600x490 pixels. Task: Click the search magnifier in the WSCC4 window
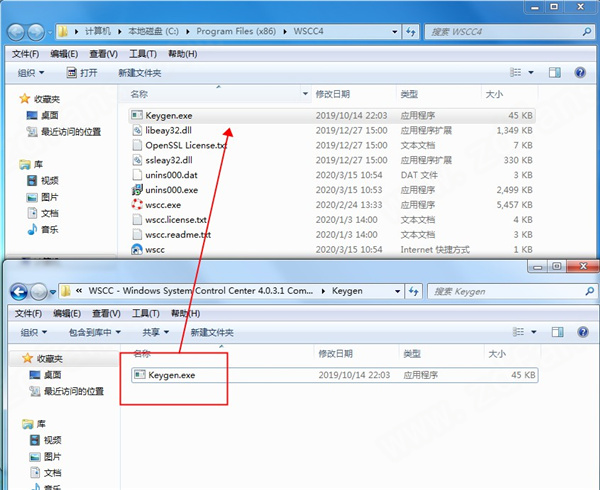(x=587, y=32)
